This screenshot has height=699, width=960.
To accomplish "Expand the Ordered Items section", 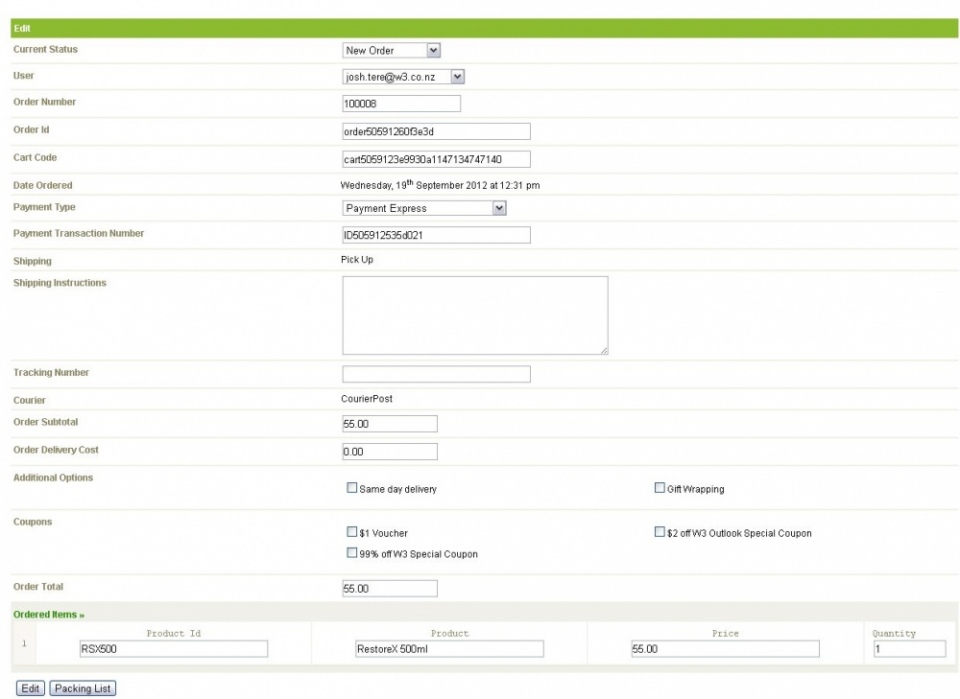I will pyautogui.click(x=49, y=615).
